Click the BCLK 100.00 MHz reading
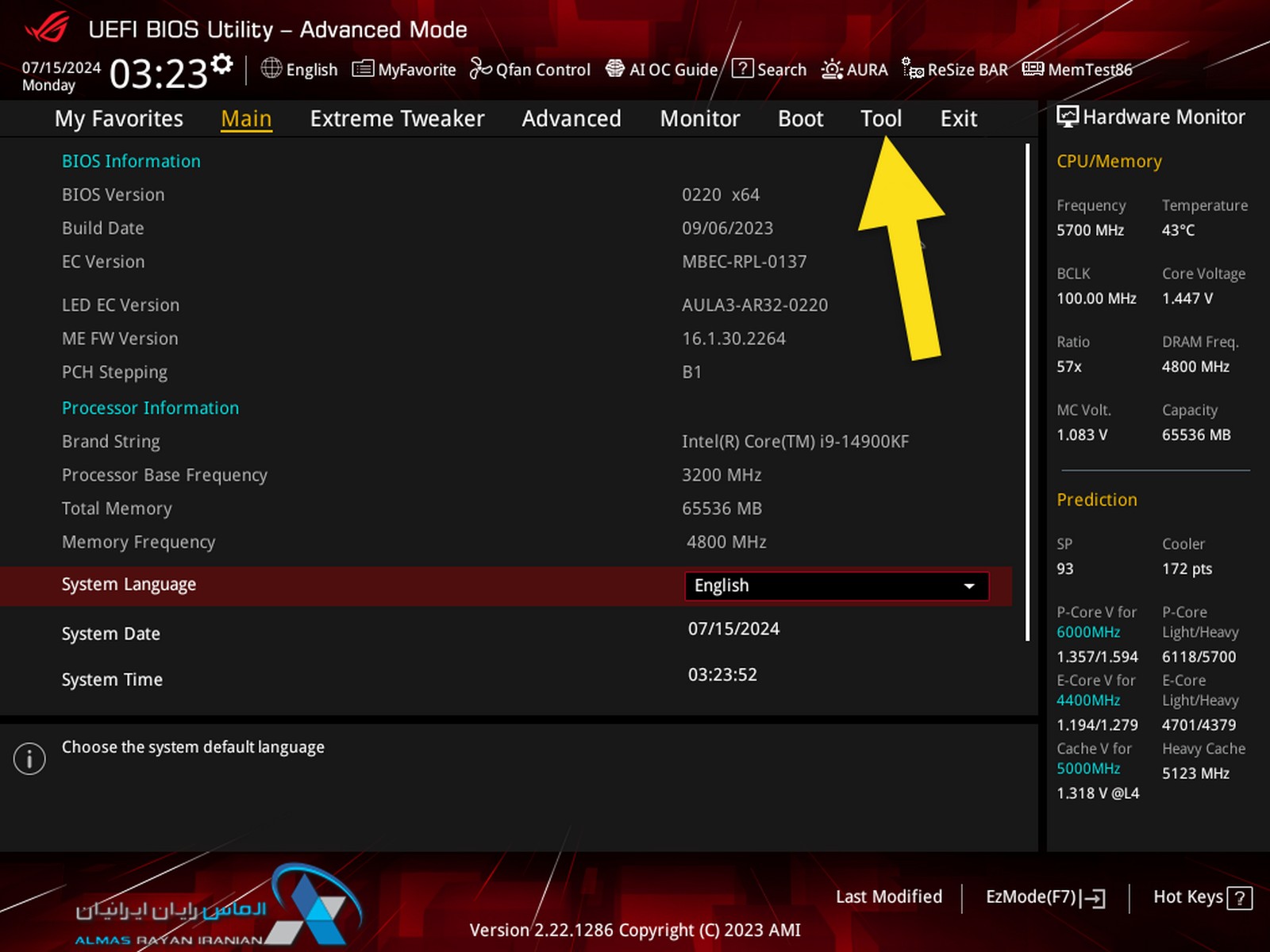 tap(1096, 299)
